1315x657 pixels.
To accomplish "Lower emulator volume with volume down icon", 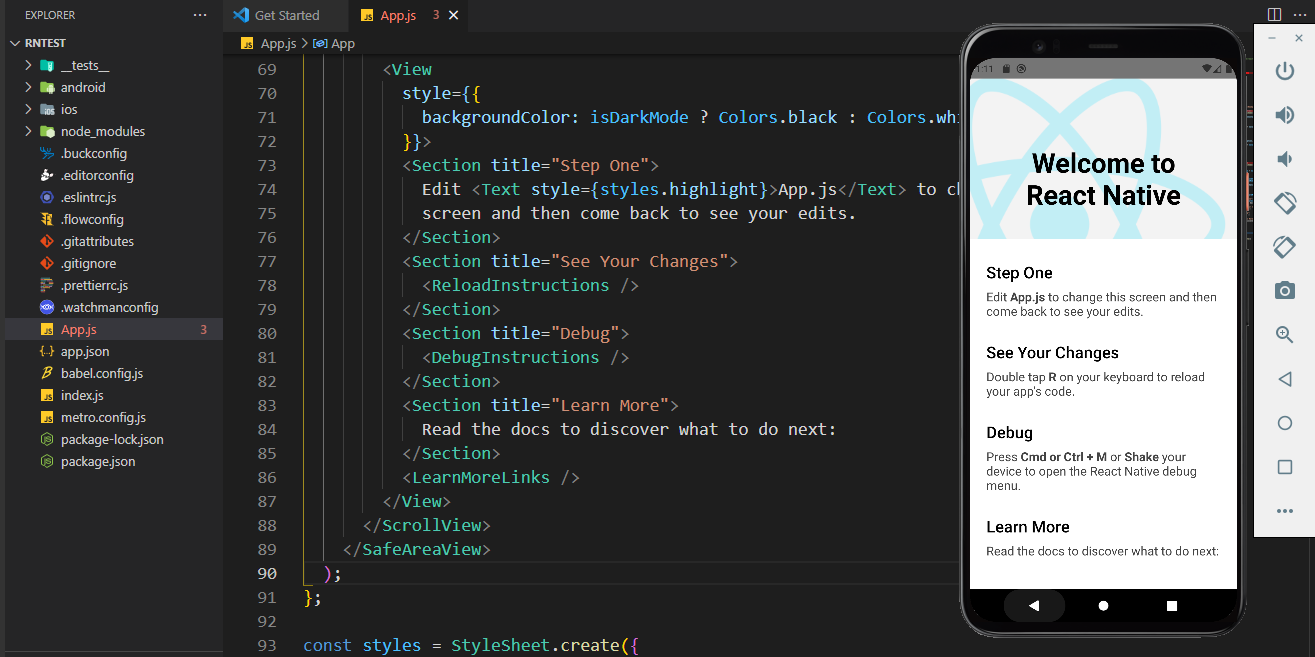I will [1285, 159].
